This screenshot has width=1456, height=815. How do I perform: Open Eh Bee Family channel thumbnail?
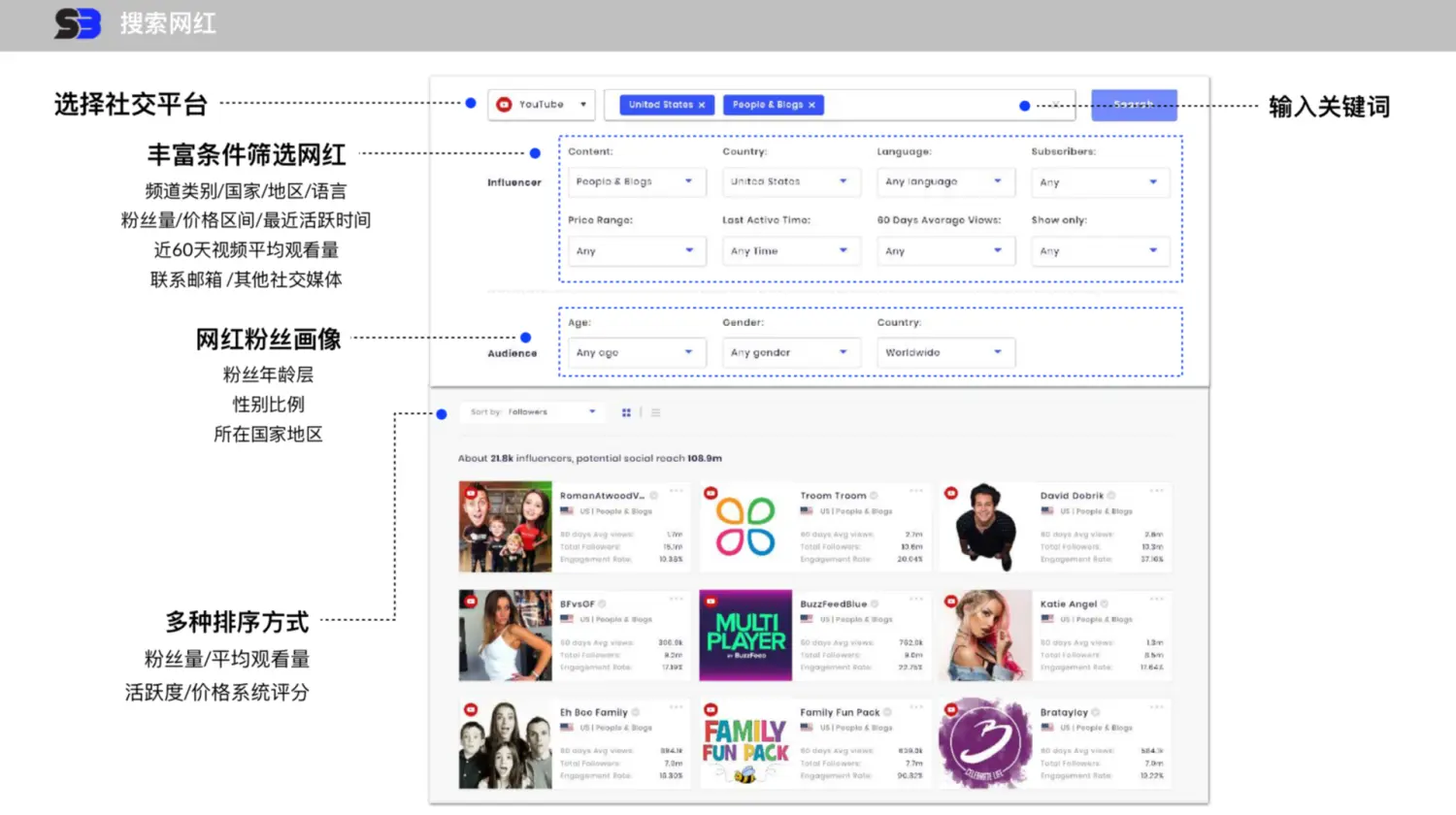click(x=506, y=744)
